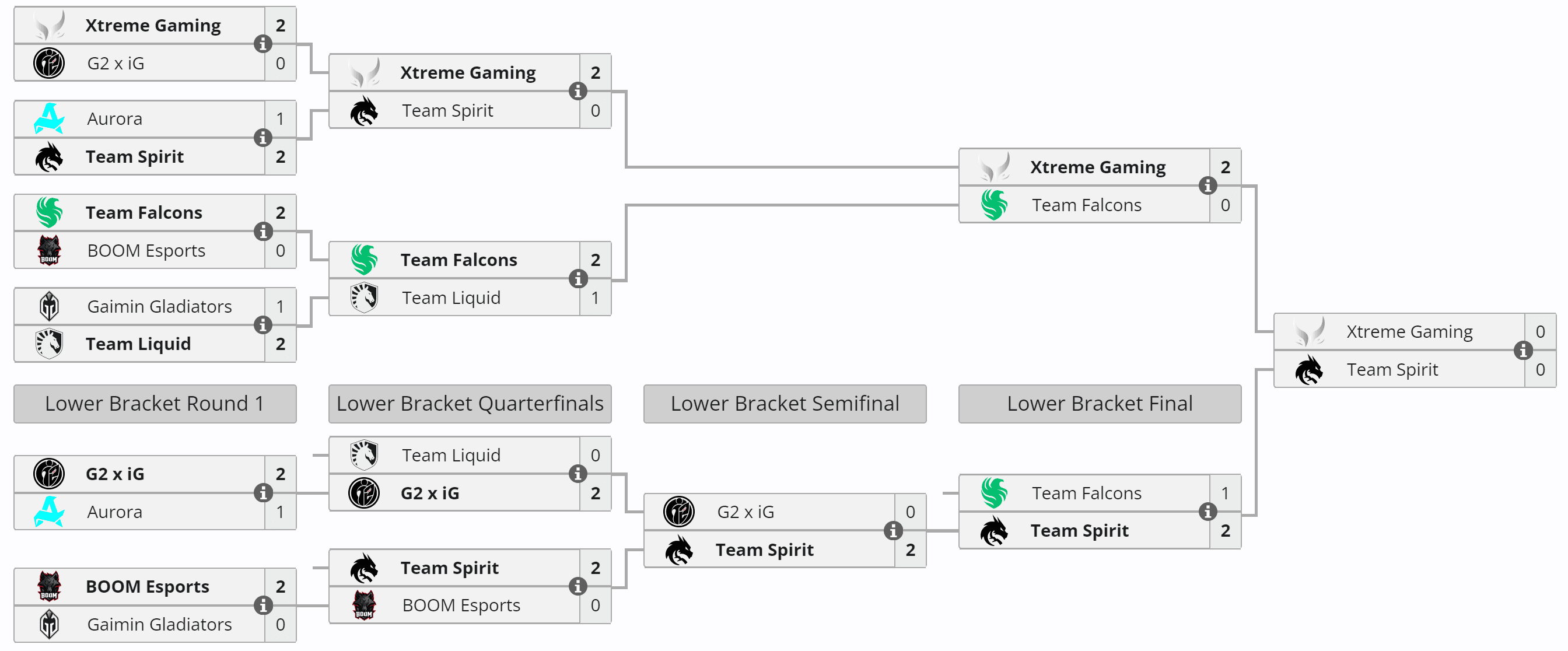Open Team Liquid link in lower bracket quarterfinals
Image resolution: width=1568 pixels, height=651 pixels.
[x=451, y=455]
